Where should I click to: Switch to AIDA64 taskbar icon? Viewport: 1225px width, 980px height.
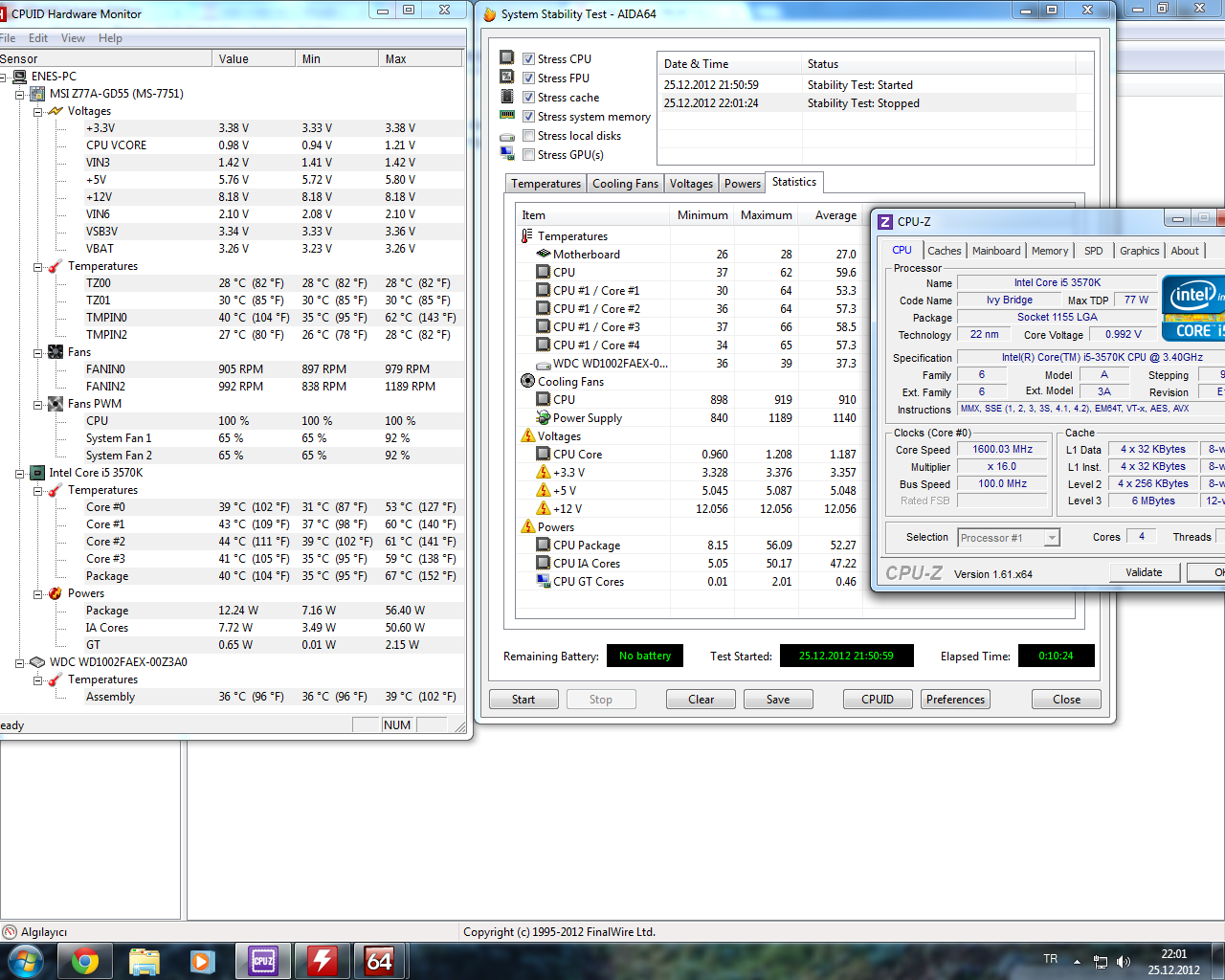[x=380, y=961]
